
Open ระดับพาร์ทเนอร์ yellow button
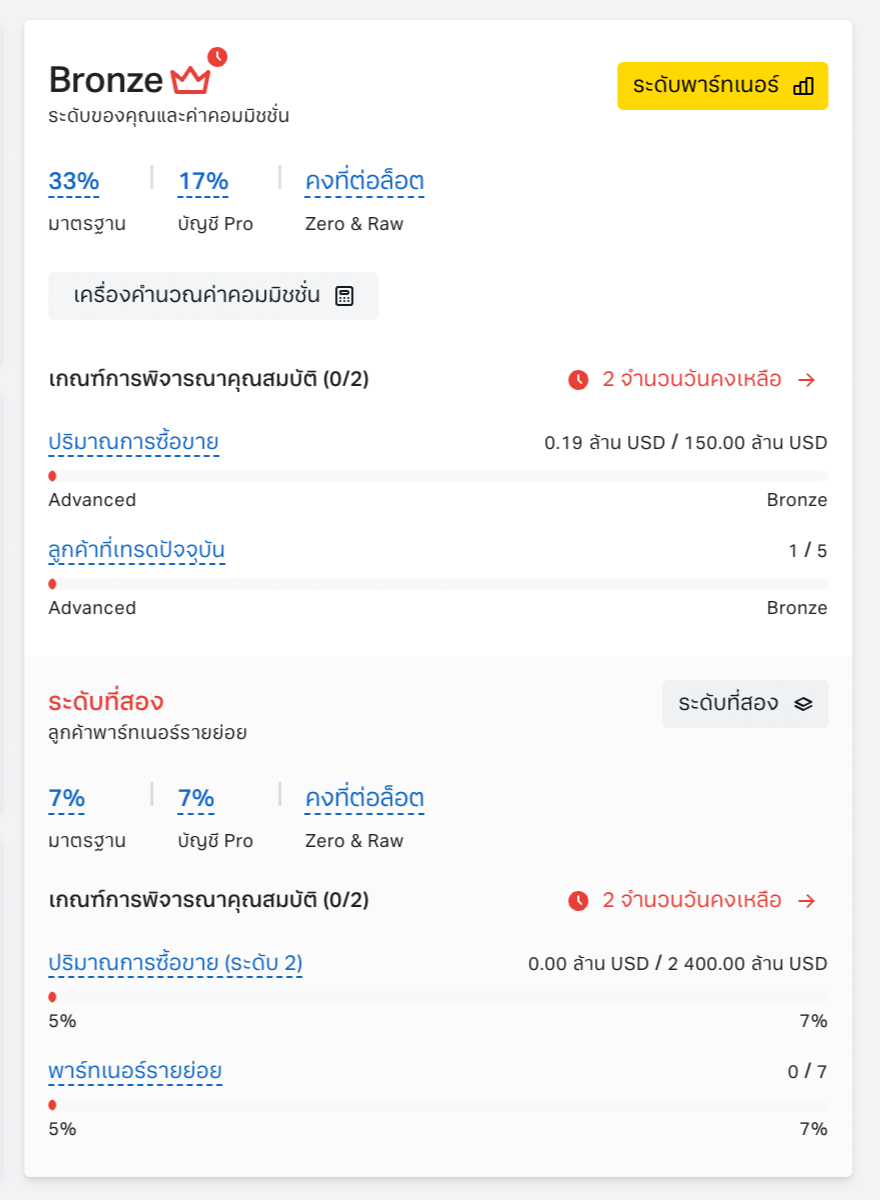[x=722, y=86]
